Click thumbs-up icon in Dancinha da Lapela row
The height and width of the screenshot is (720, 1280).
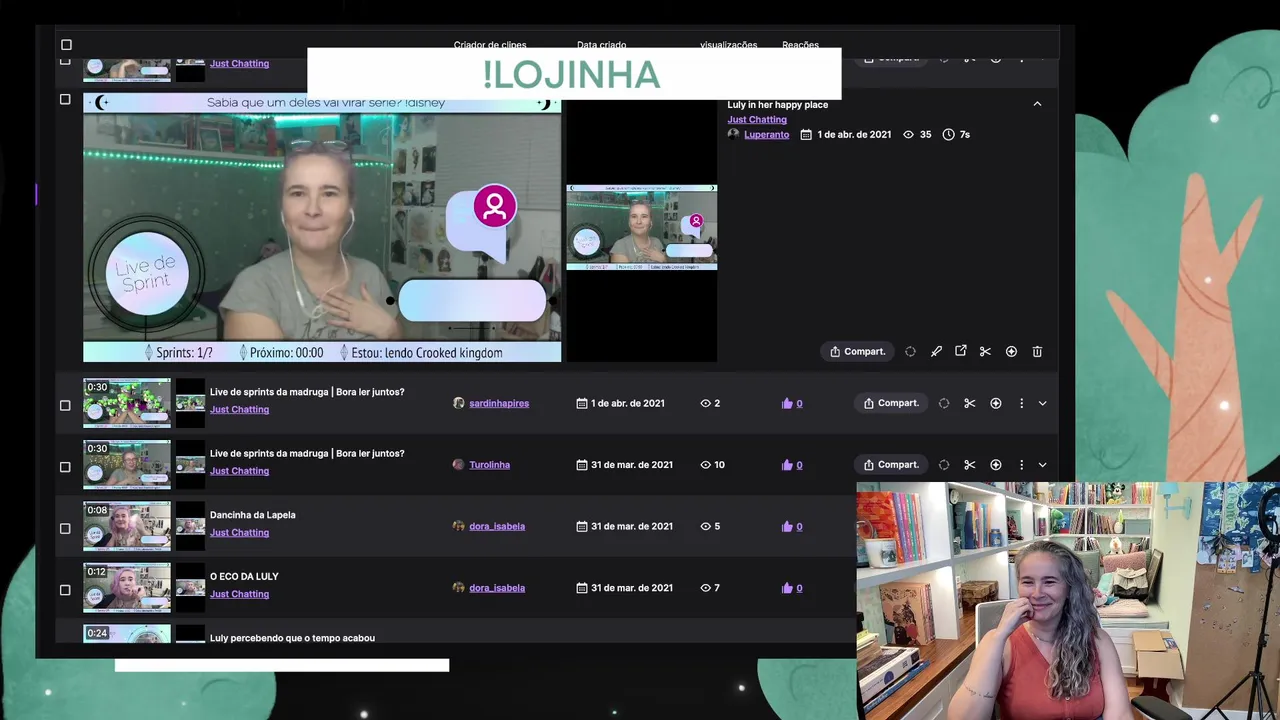787,526
